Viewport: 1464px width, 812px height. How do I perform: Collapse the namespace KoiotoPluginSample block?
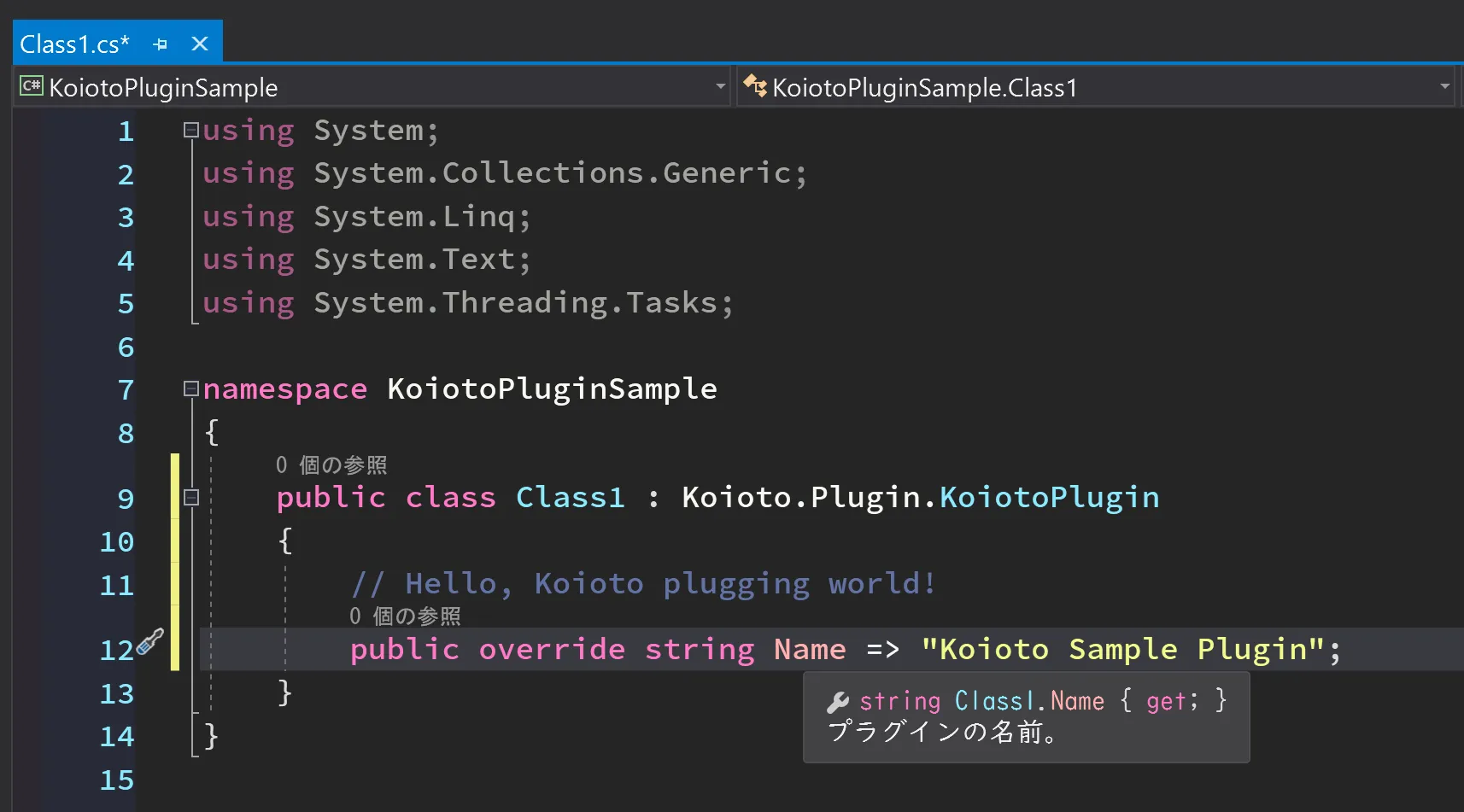[x=191, y=388]
